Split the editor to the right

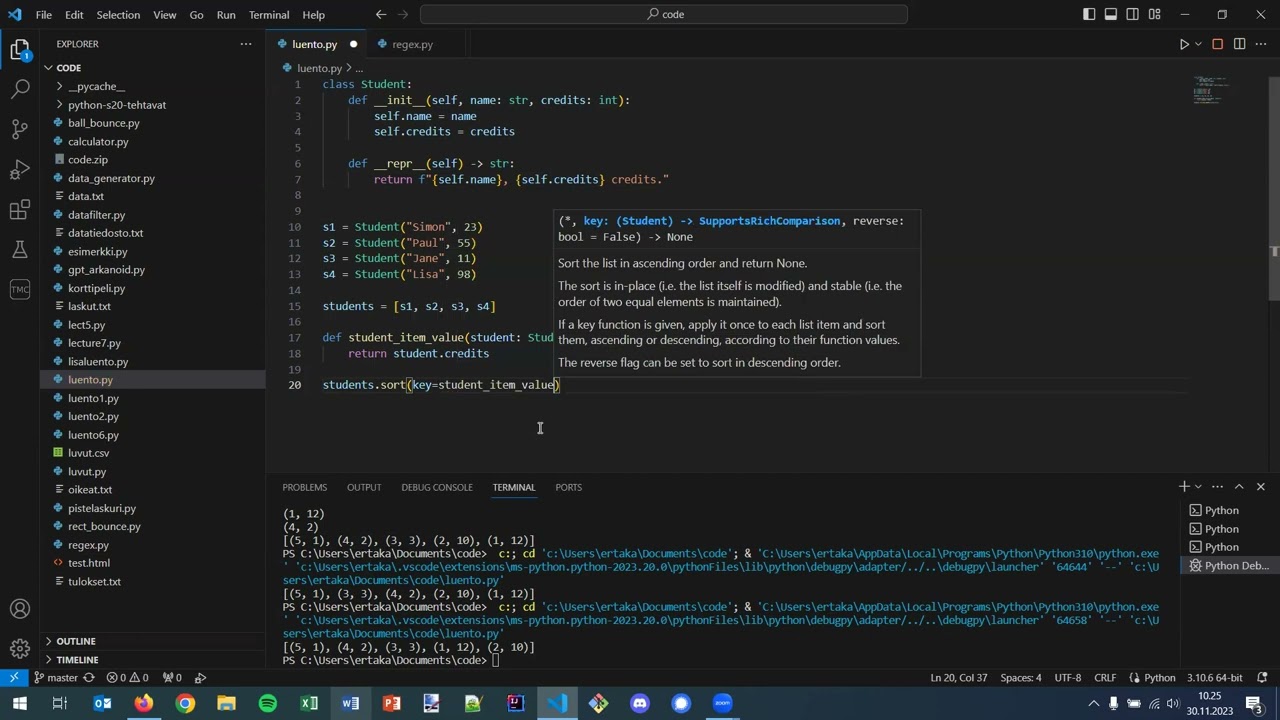click(x=1239, y=44)
